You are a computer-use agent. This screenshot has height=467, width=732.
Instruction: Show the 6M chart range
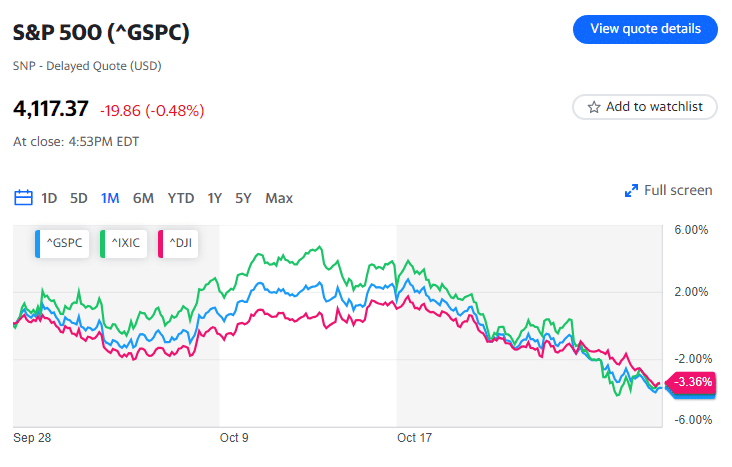point(143,198)
